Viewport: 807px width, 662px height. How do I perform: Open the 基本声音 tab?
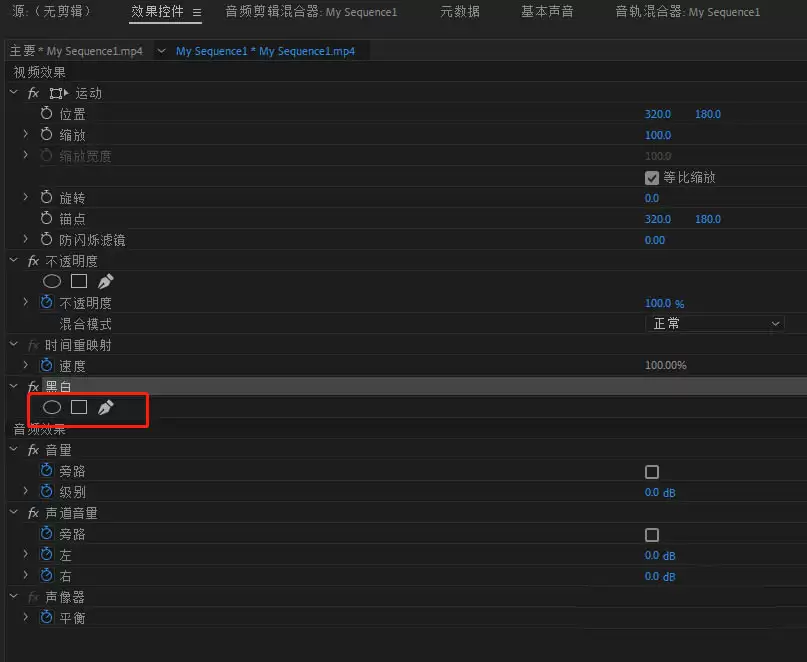[547, 12]
